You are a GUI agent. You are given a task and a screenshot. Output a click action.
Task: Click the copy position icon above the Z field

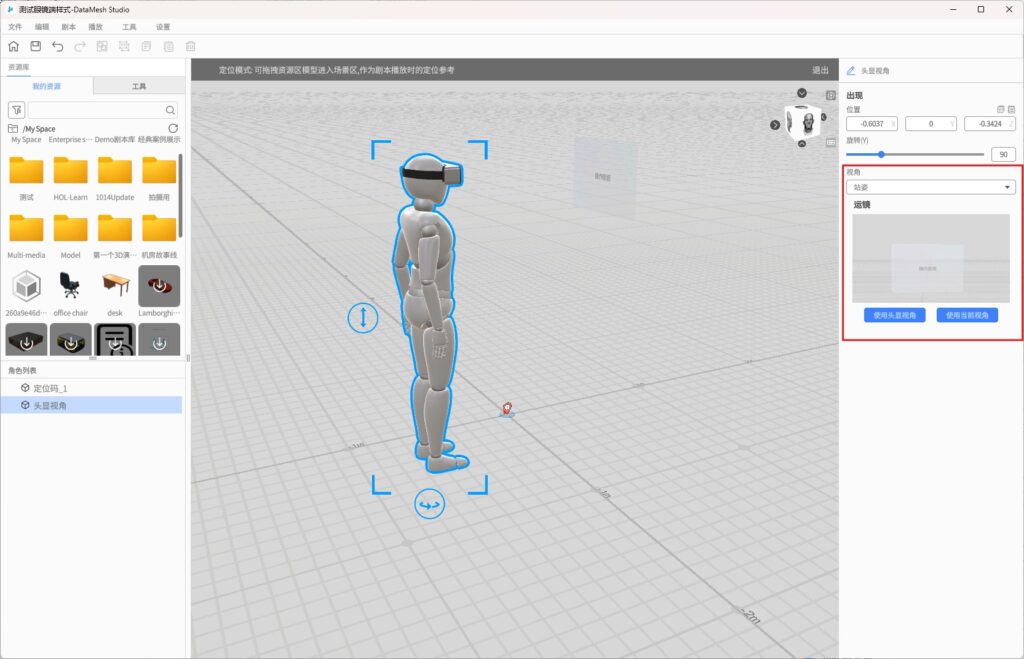[x=1000, y=109]
